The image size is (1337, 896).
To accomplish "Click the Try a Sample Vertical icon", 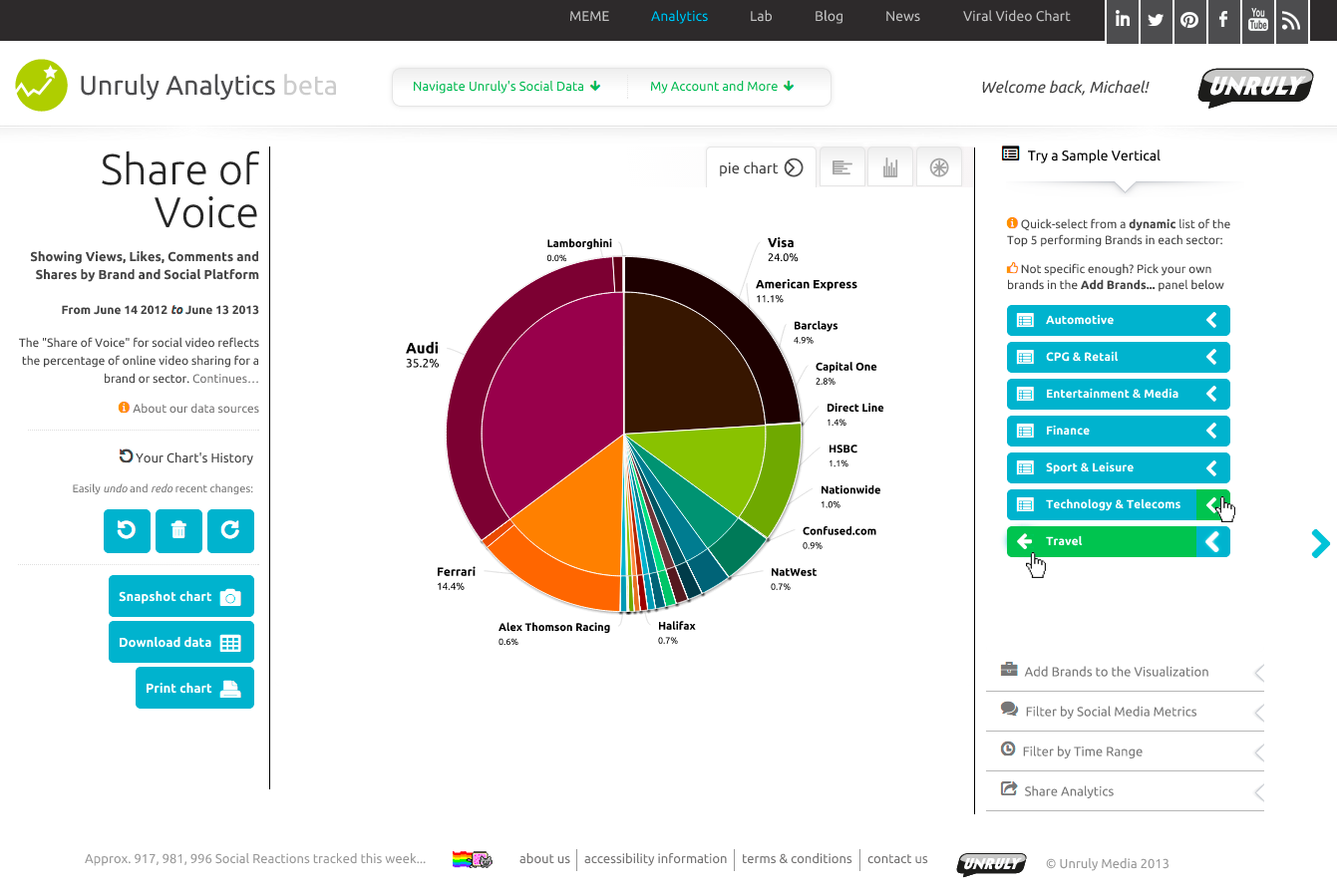I will click(1011, 154).
